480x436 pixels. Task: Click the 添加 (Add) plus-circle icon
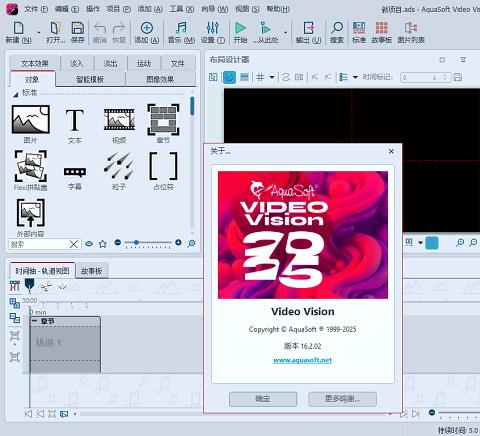[x=147, y=28]
